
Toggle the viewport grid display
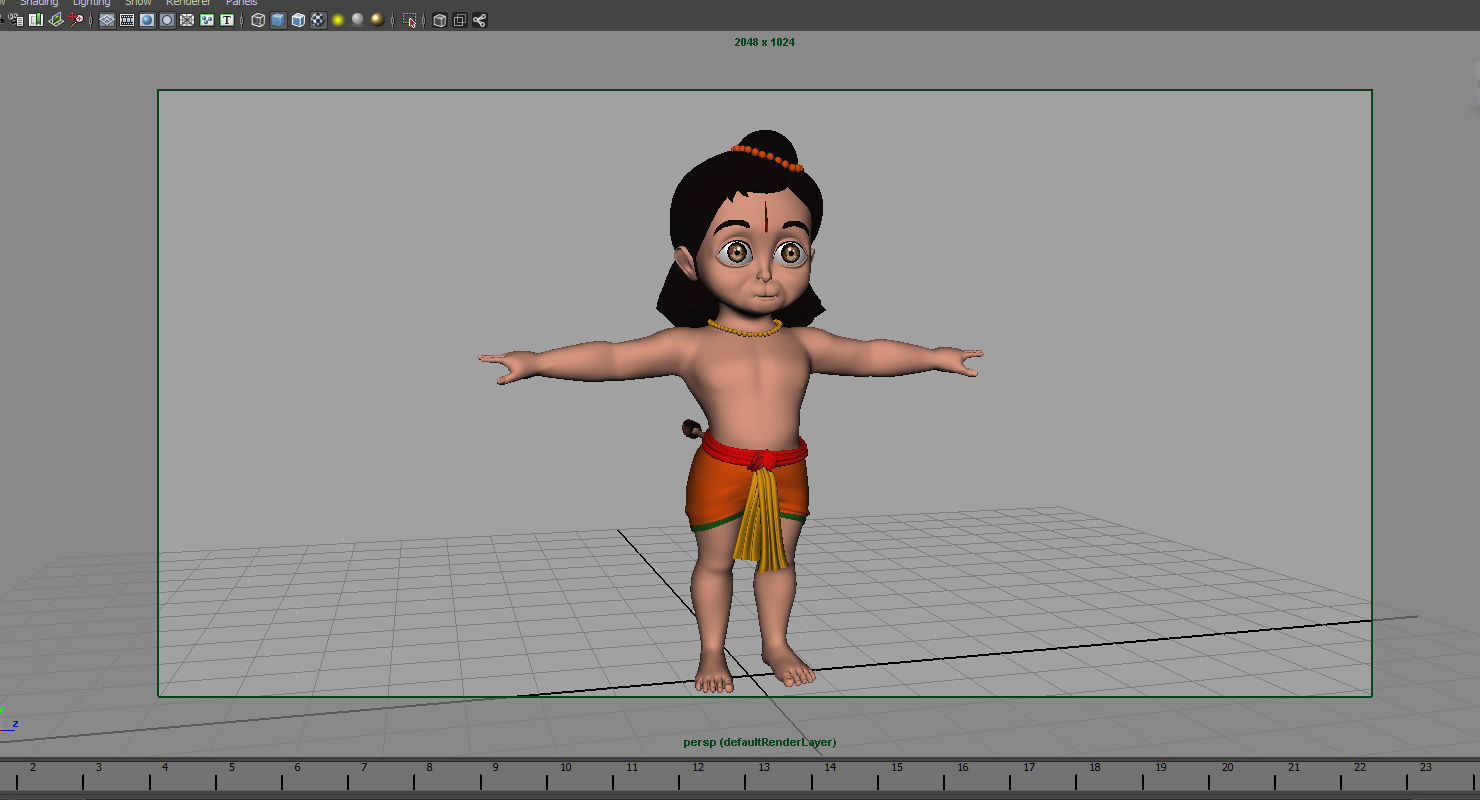click(x=107, y=20)
